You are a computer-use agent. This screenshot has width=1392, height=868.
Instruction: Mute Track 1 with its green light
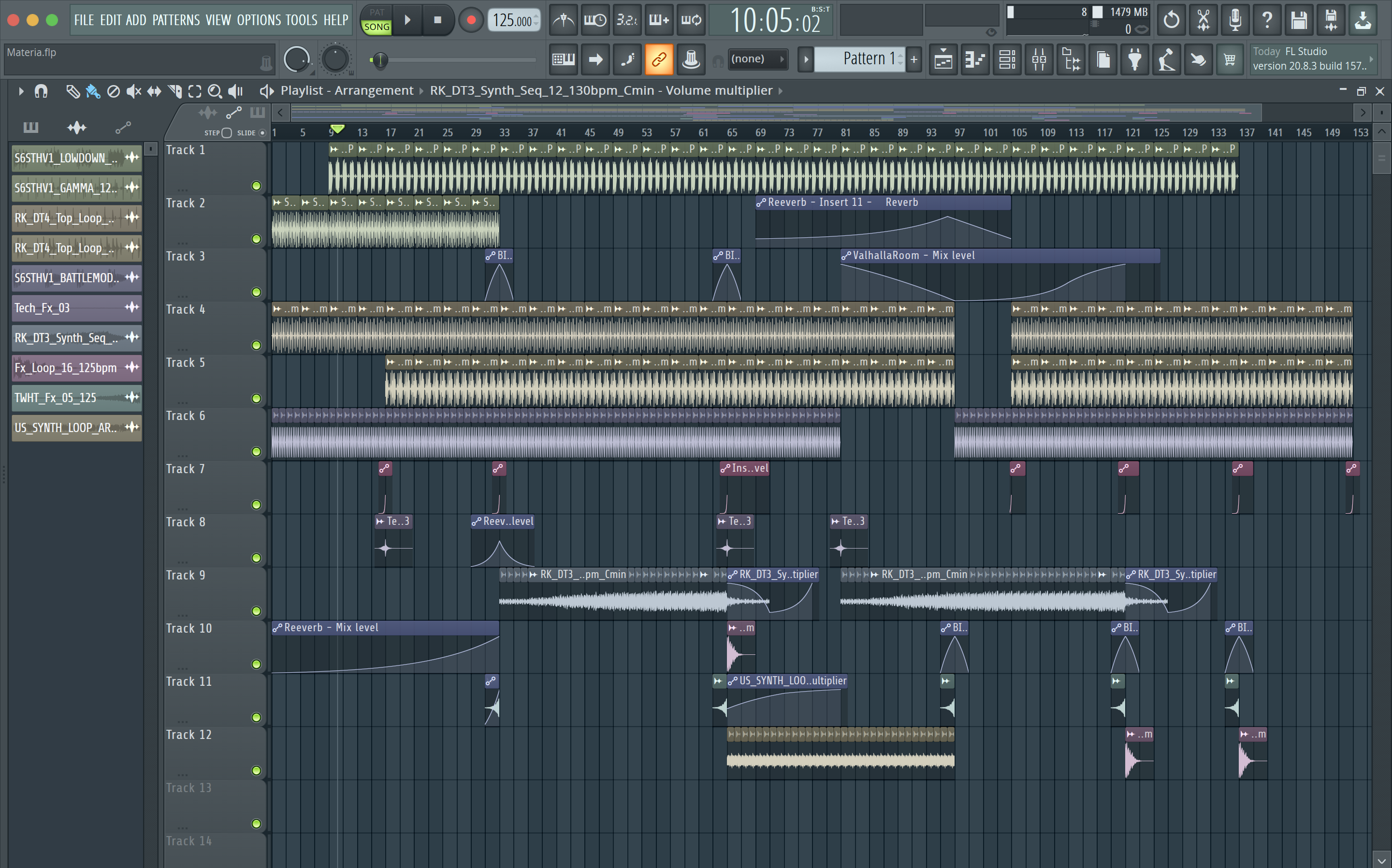point(257,186)
